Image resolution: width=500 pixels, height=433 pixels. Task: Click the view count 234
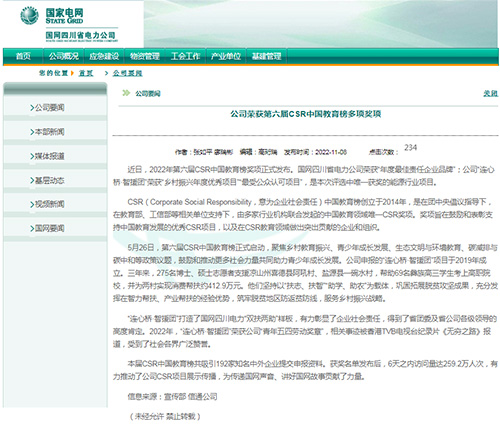(410, 148)
